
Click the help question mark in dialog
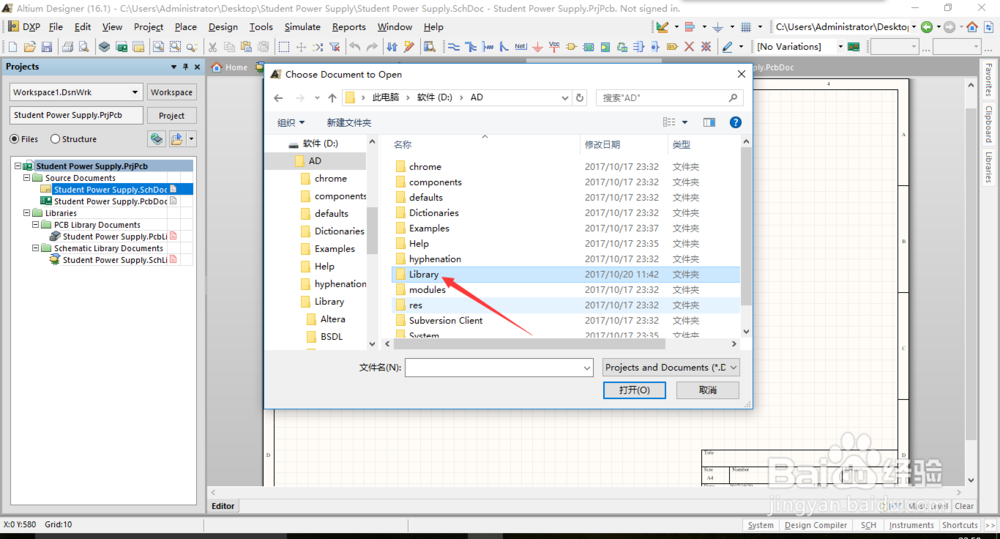(735, 122)
